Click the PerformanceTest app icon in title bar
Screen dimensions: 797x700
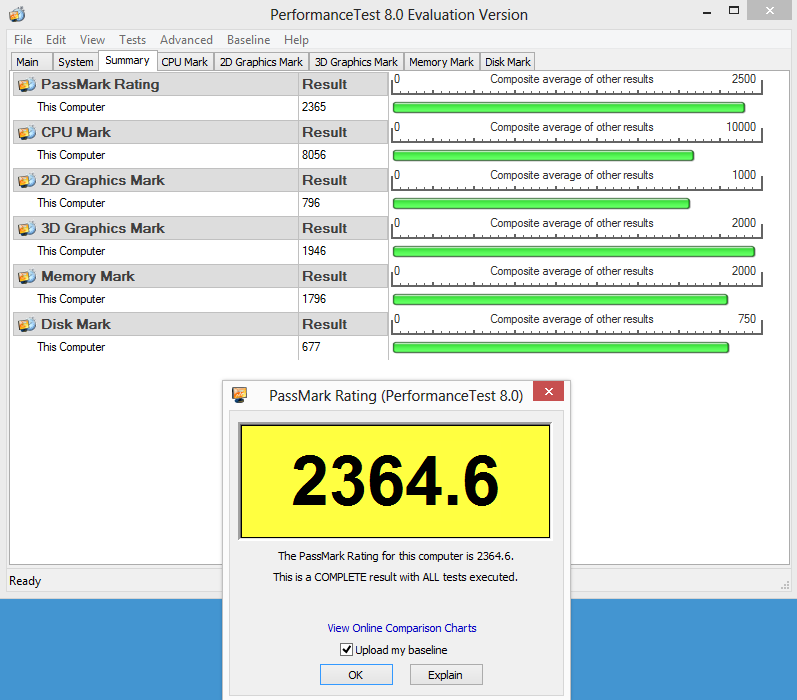click(x=17, y=14)
